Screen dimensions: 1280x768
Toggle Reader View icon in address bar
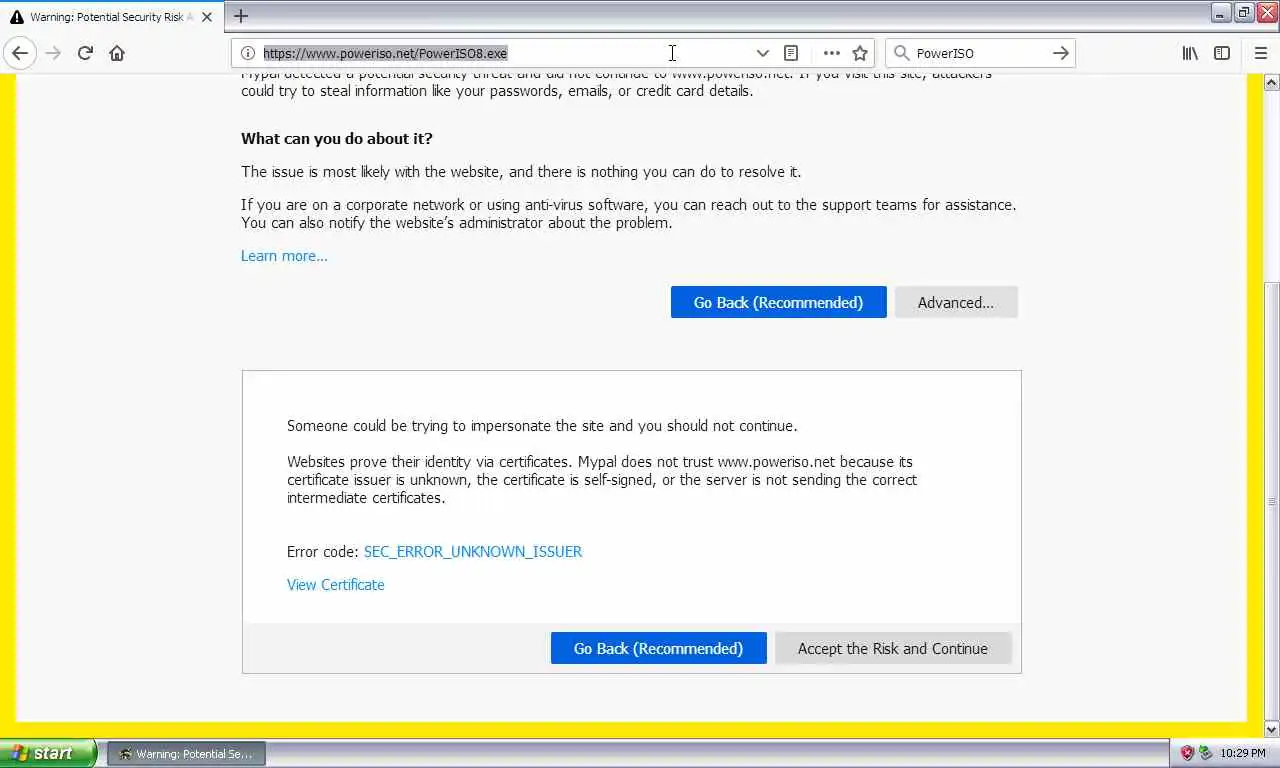tap(791, 53)
